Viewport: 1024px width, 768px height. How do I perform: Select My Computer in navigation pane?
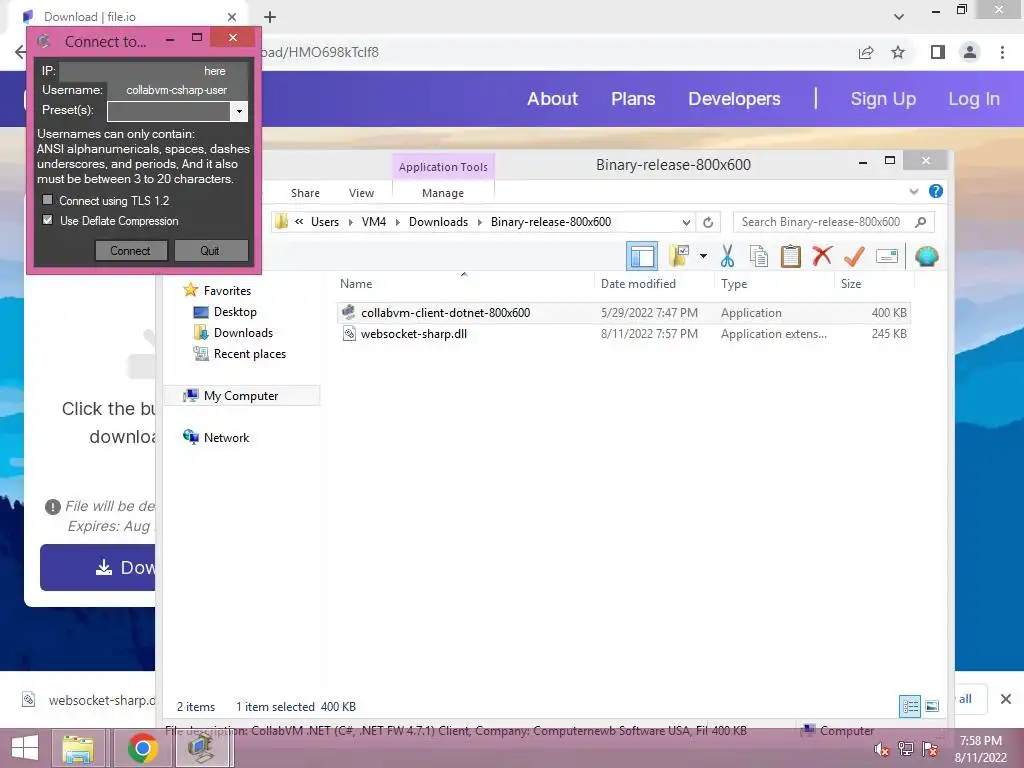[240, 396]
